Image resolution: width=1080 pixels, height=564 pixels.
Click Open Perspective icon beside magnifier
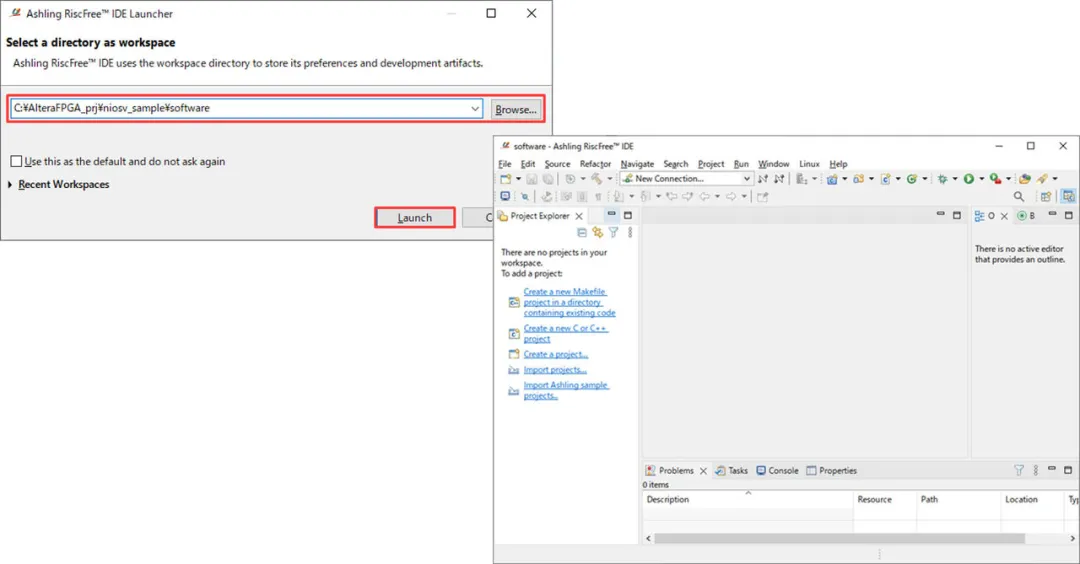coord(1046,197)
